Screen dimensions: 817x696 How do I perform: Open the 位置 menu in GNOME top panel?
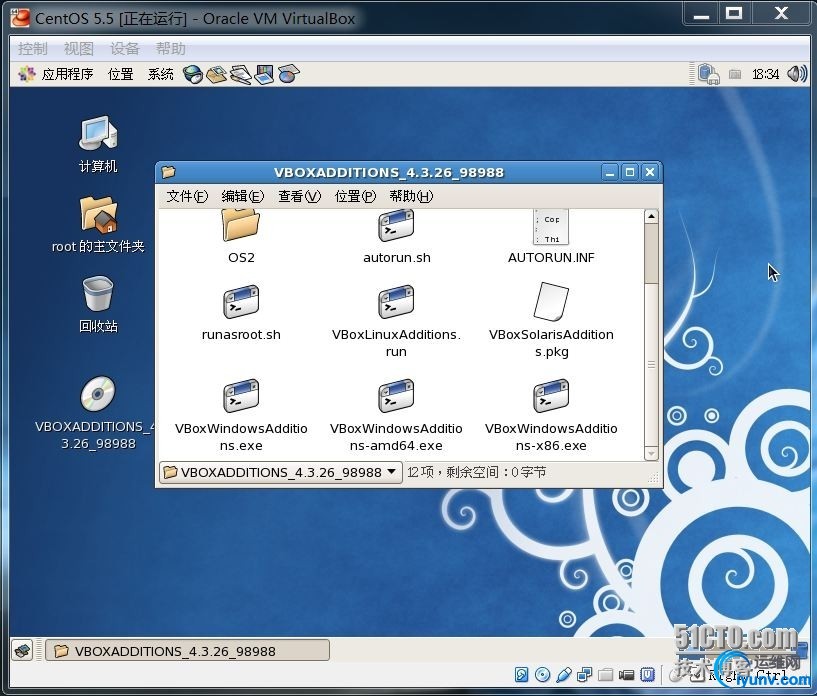click(x=120, y=74)
